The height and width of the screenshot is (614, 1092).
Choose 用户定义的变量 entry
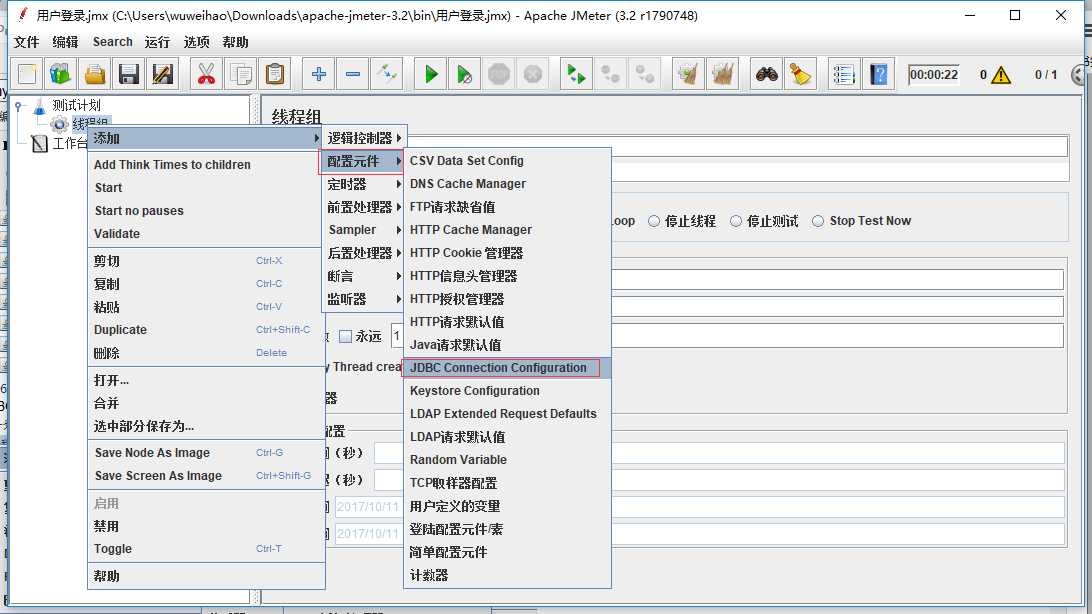pyautogui.click(x=507, y=506)
